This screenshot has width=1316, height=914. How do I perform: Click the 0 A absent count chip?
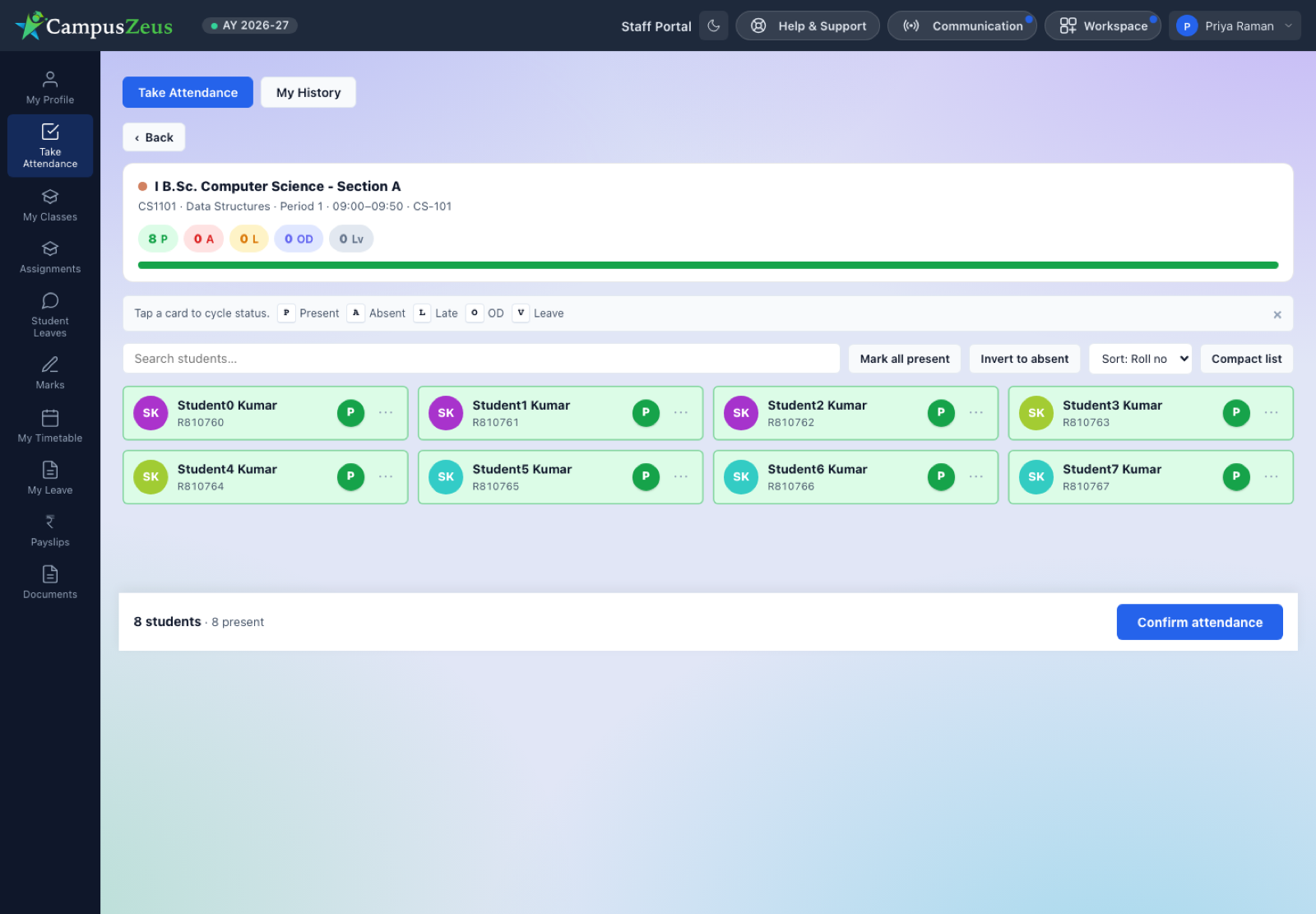(204, 239)
